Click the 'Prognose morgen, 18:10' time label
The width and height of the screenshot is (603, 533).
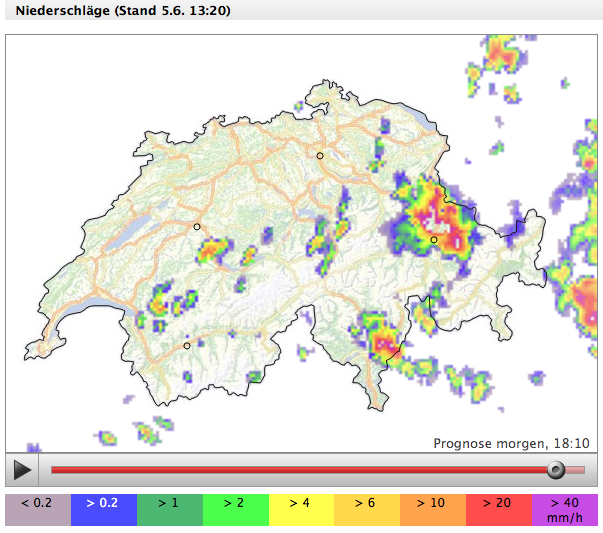[x=511, y=443]
